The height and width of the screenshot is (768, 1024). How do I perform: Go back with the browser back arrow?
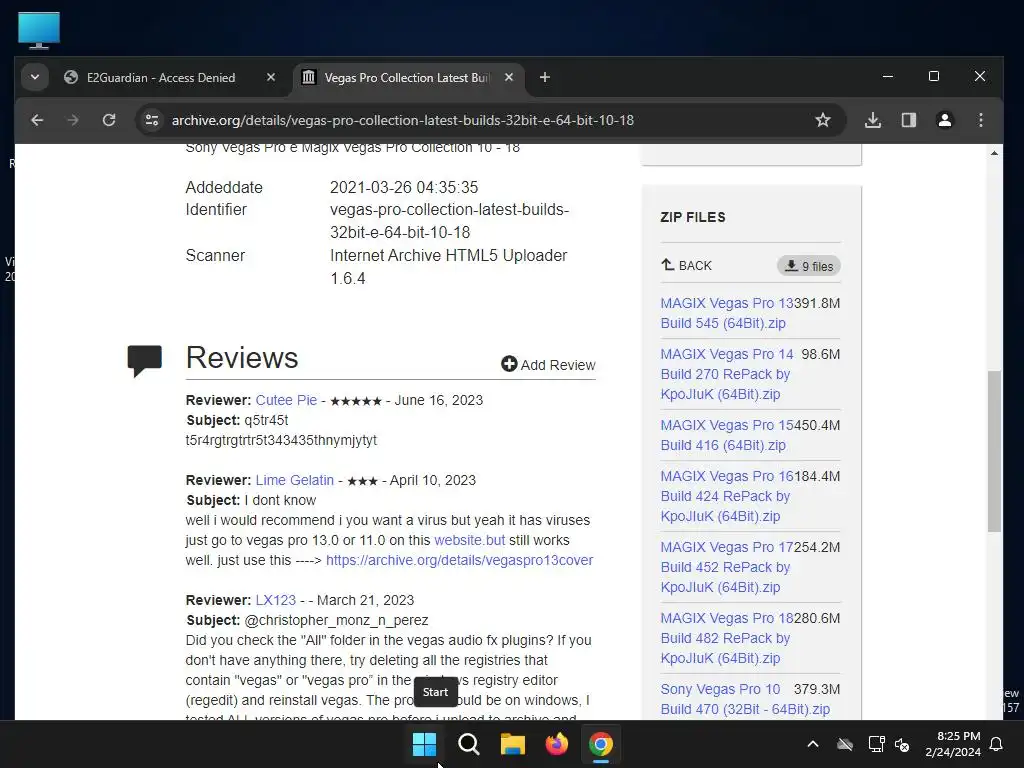coord(37,120)
